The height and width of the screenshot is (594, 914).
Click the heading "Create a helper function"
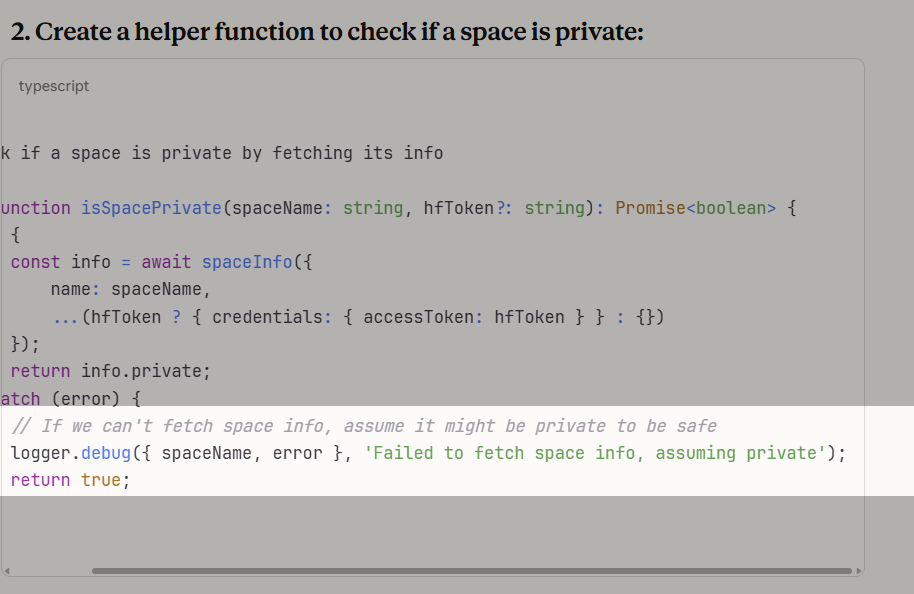click(326, 32)
